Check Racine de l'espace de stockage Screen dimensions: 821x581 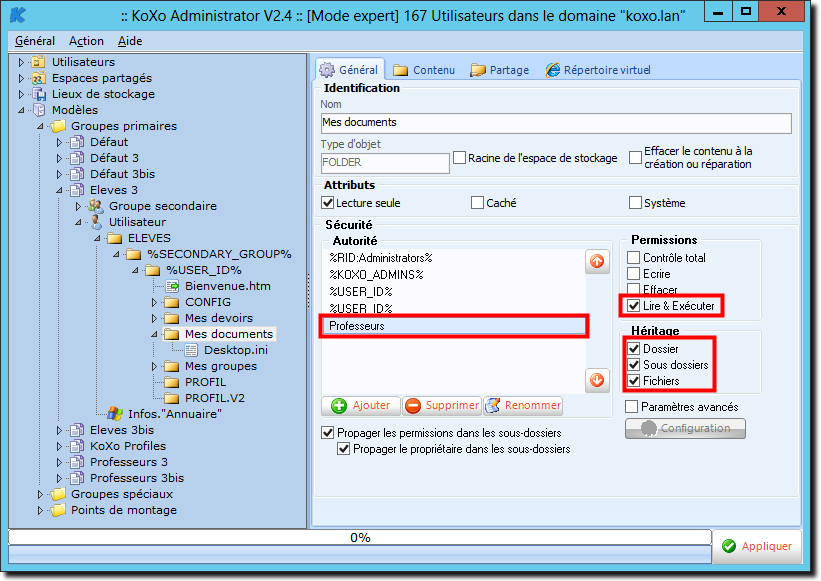point(459,158)
